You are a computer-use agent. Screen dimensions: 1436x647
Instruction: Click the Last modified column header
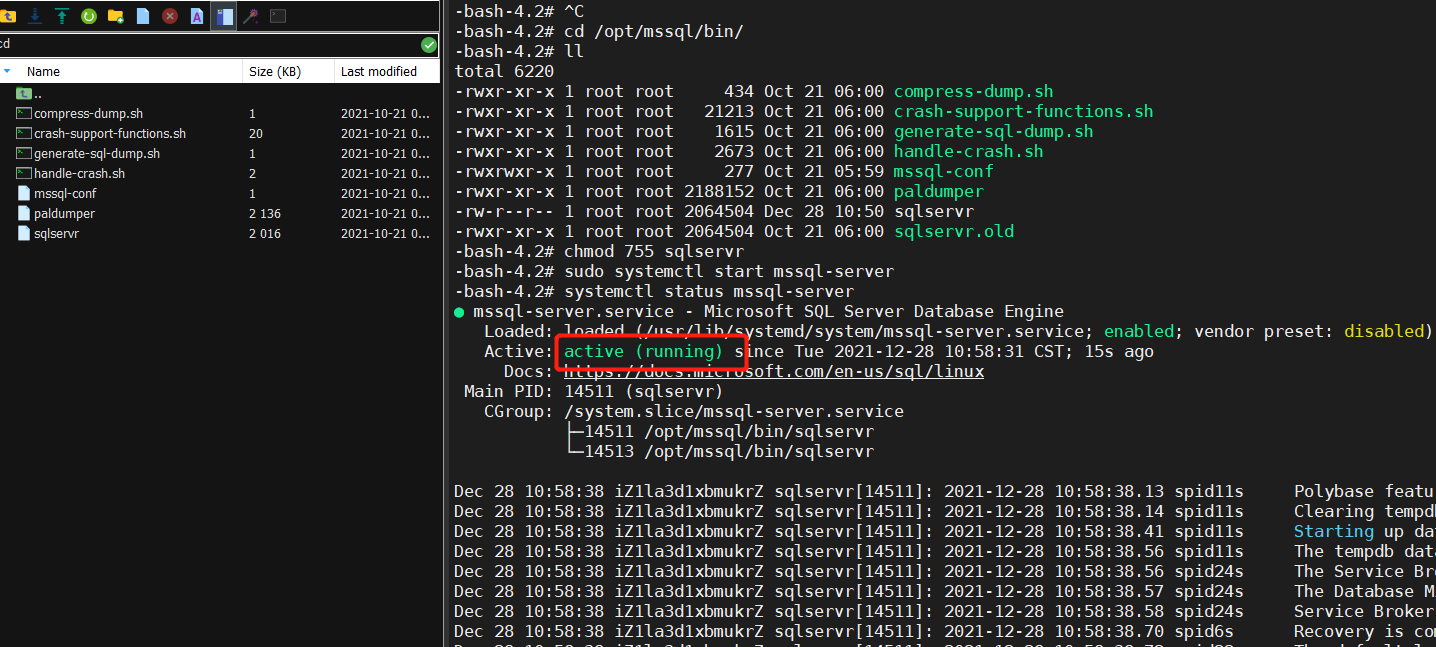coord(377,71)
